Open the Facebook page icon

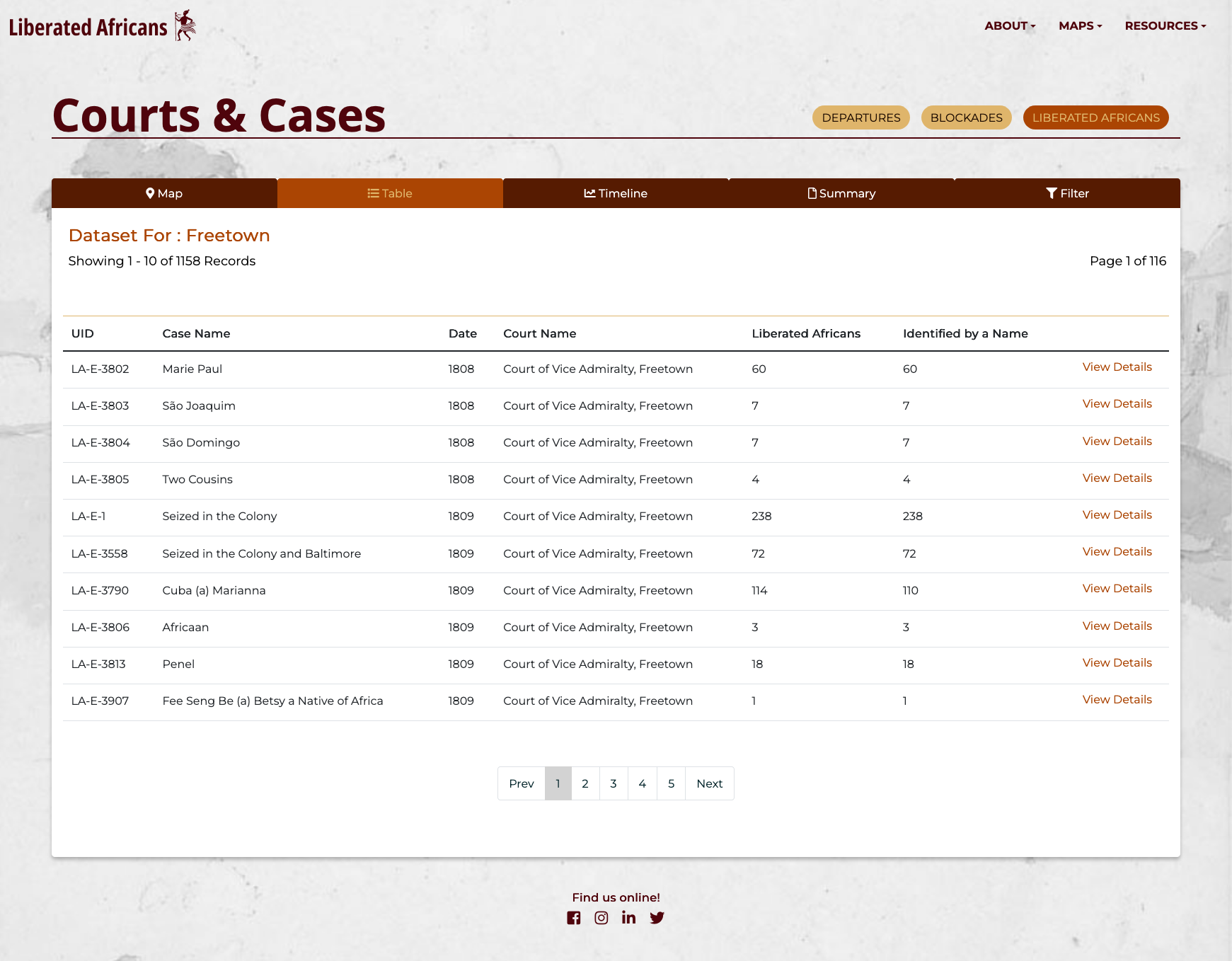click(x=573, y=918)
